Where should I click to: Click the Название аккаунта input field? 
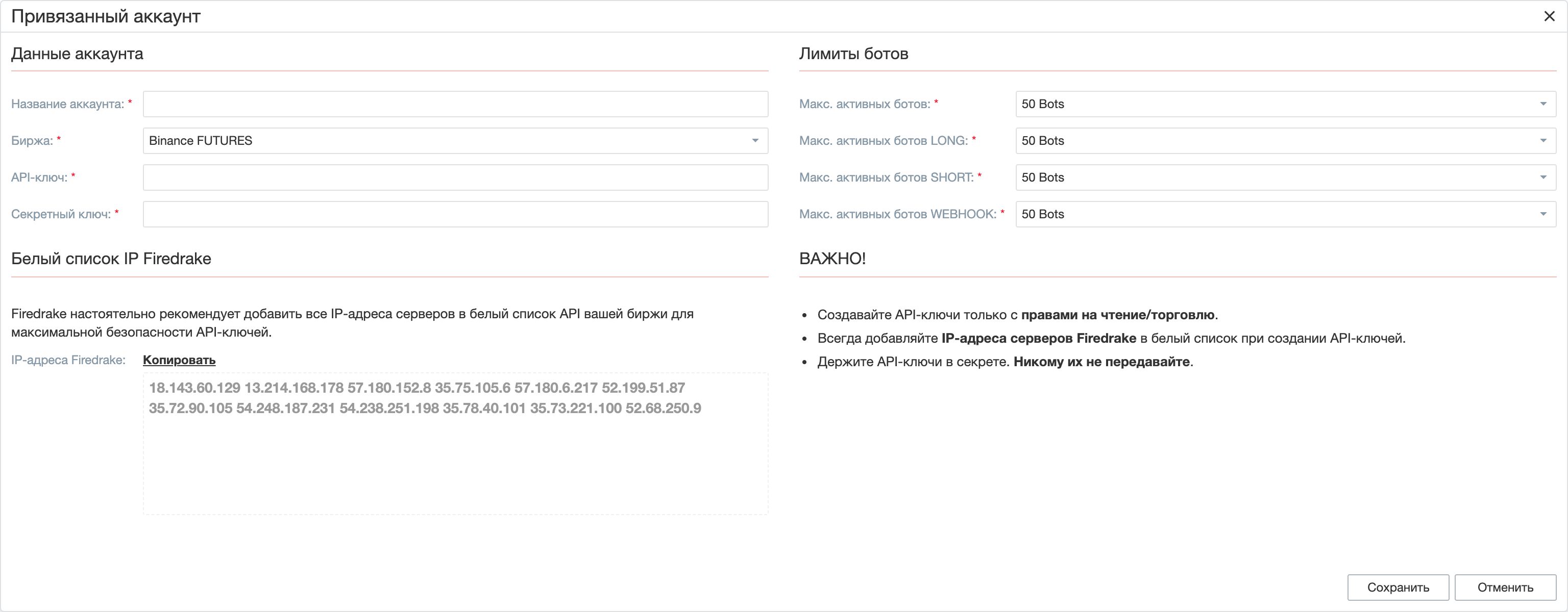(x=455, y=104)
